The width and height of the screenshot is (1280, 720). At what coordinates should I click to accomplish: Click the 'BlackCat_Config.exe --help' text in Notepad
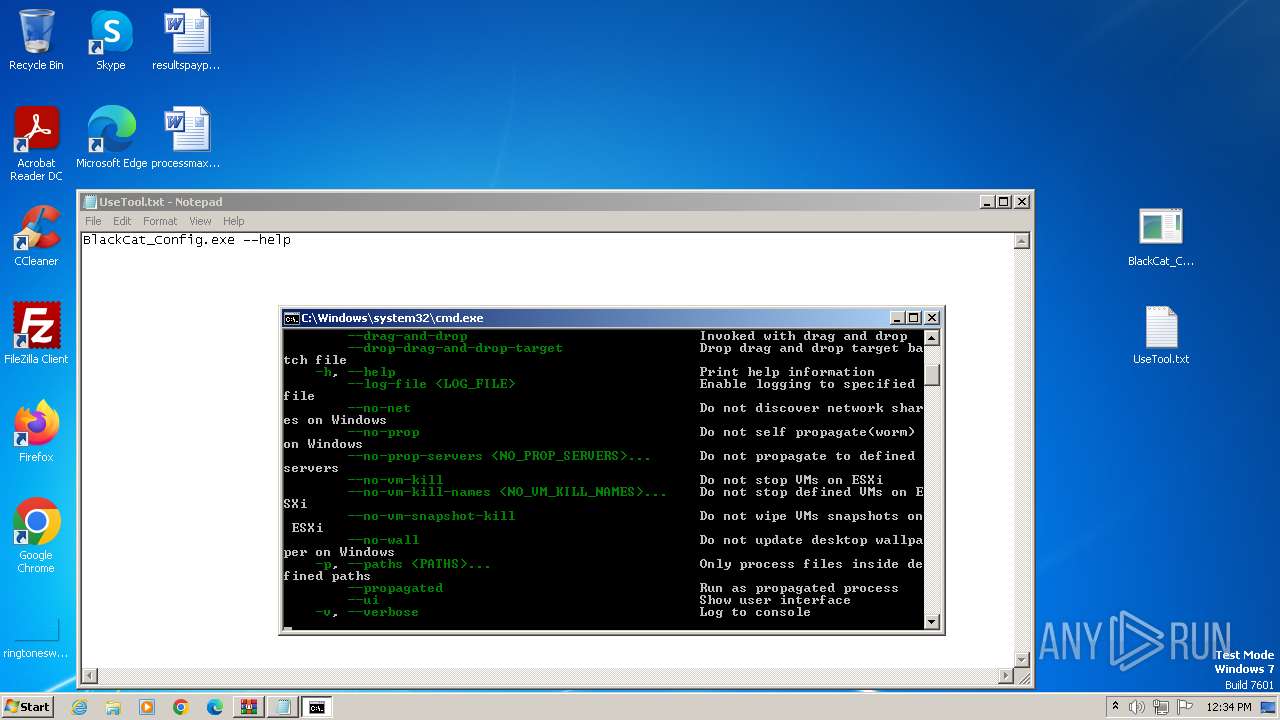click(187, 240)
